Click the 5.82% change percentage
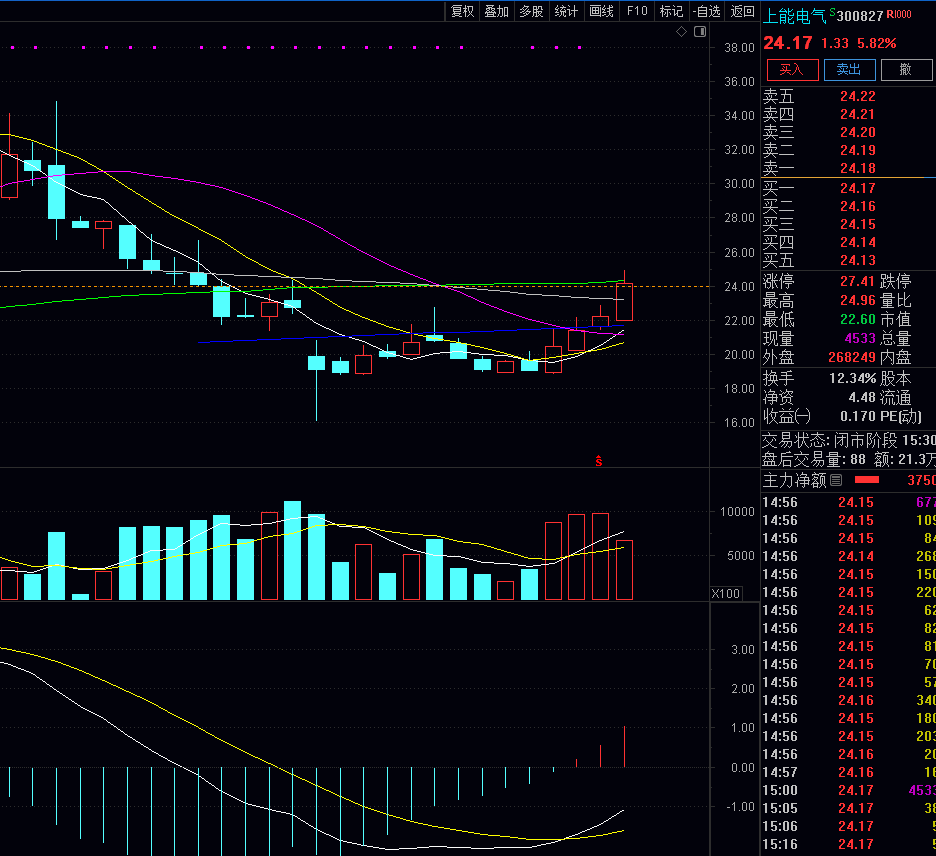Image resolution: width=936 pixels, height=856 pixels. 877,44
